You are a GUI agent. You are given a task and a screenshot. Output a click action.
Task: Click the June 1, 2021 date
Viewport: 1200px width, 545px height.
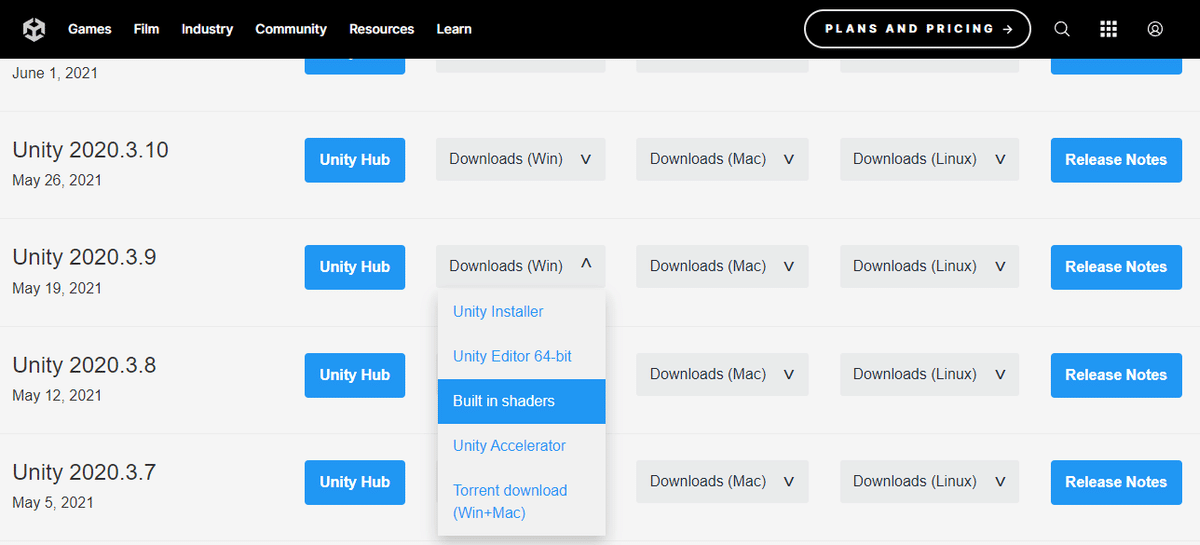[55, 73]
